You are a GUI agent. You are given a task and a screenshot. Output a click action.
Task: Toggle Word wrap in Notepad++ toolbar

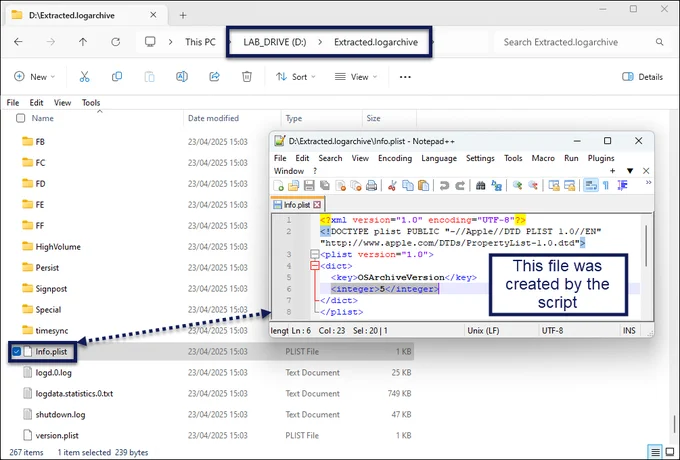pyautogui.click(x=591, y=186)
